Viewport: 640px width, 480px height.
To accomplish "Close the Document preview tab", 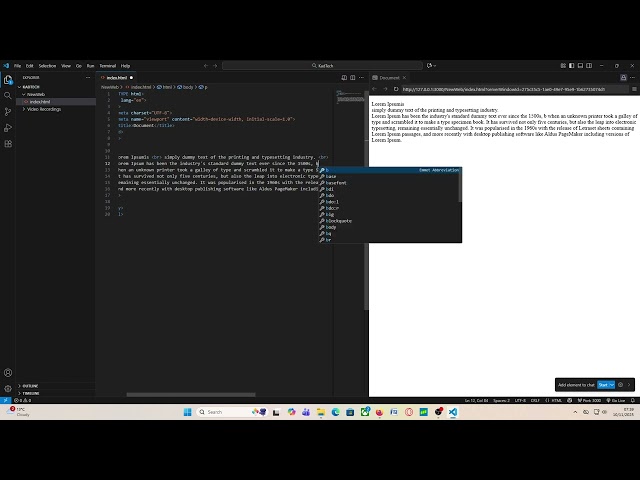I will pos(404,78).
